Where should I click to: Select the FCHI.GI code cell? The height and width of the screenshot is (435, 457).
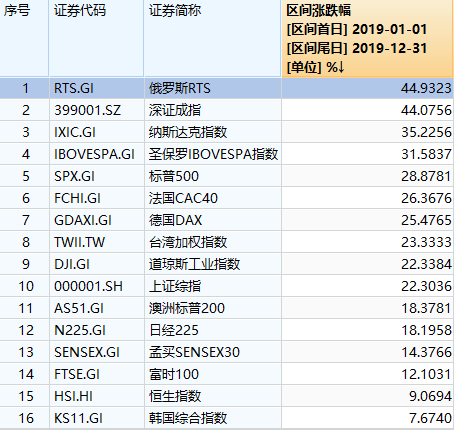pos(97,198)
